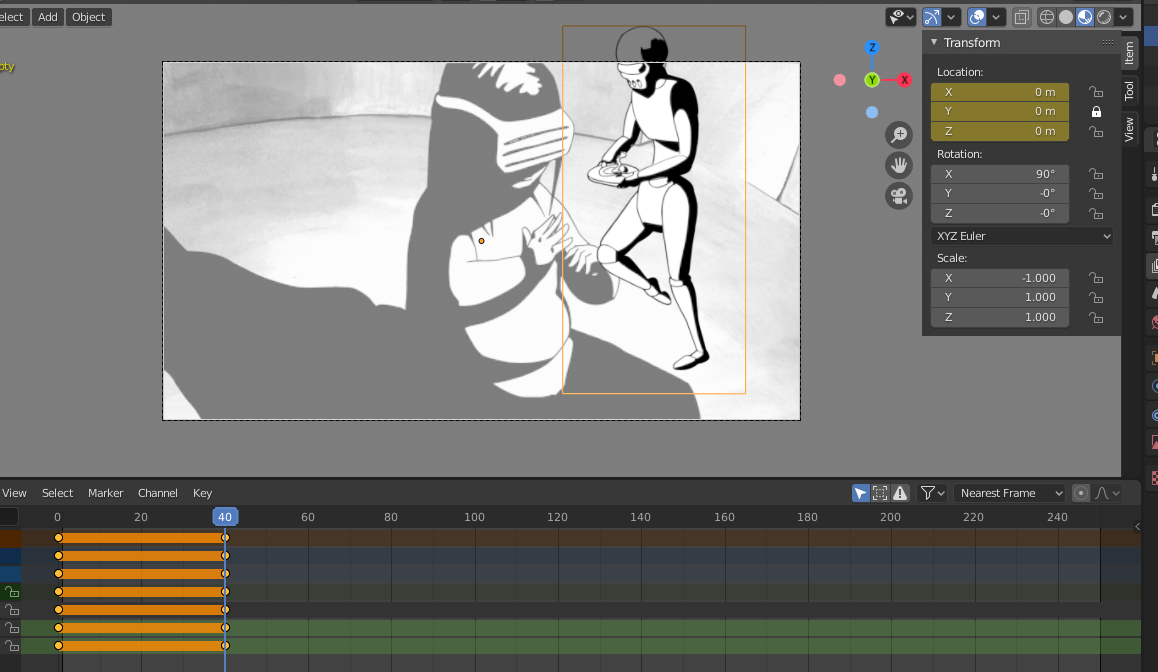Image resolution: width=1158 pixels, height=672 pixels.
Task: Click the current frame 40 playhead marker
Action: (x=225, y=517)
